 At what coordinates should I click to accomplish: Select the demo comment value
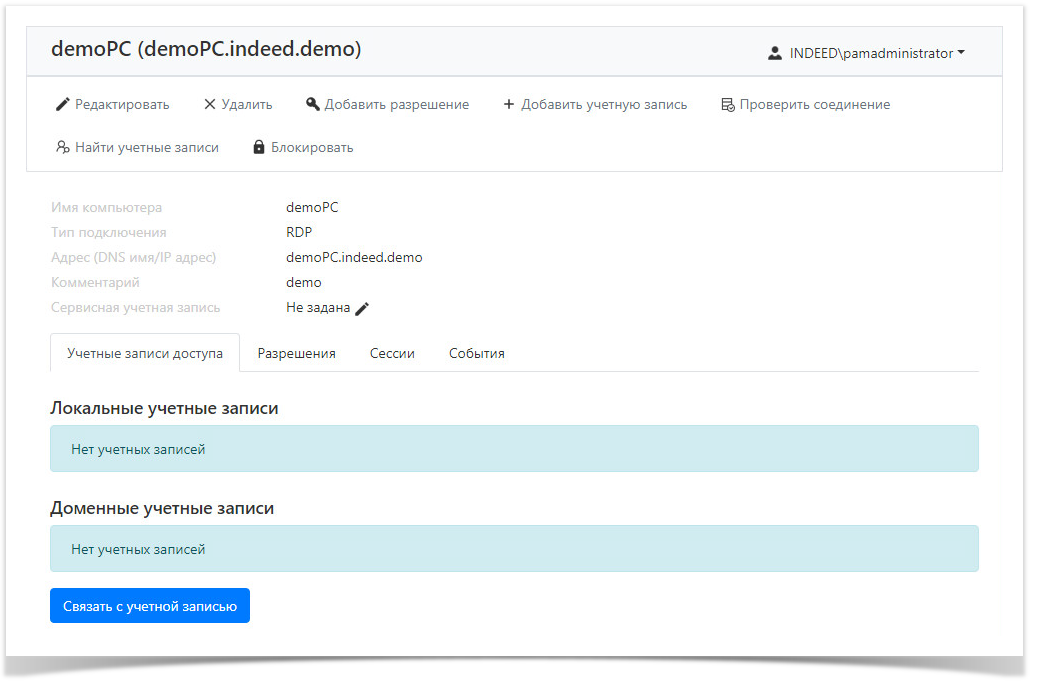coord(304,282)
